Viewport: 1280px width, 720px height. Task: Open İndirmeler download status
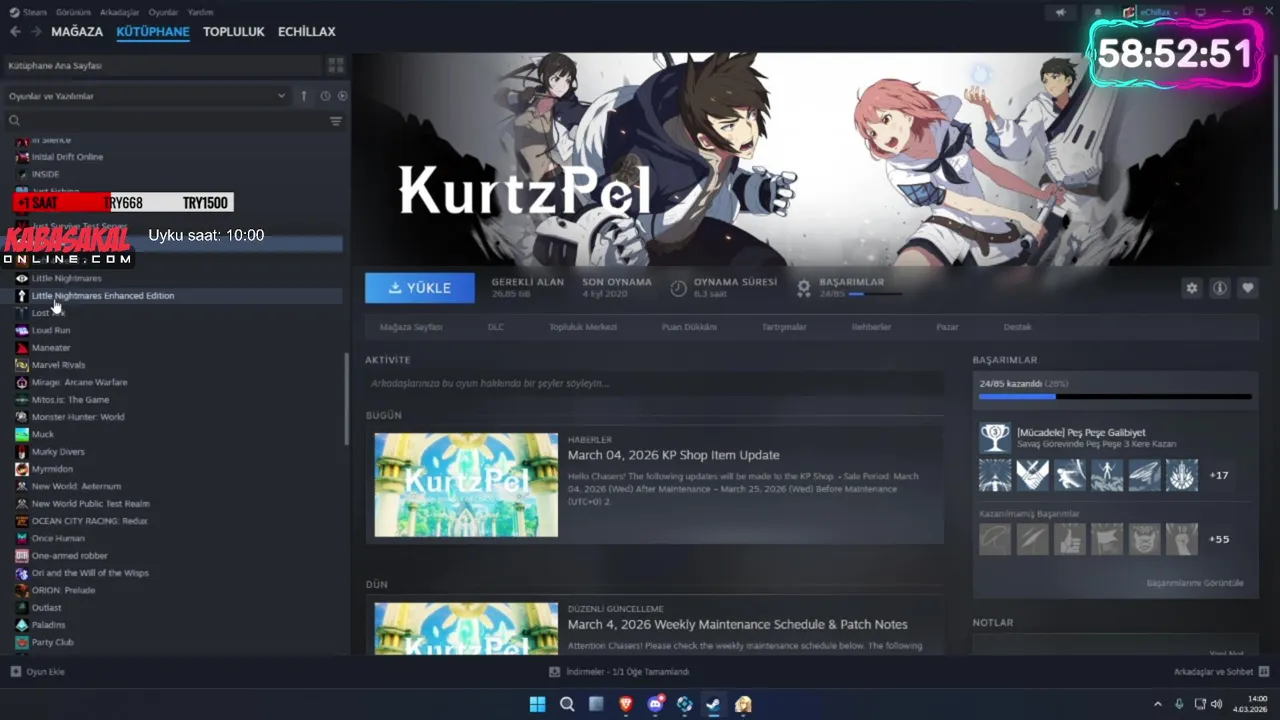(619, 672)
